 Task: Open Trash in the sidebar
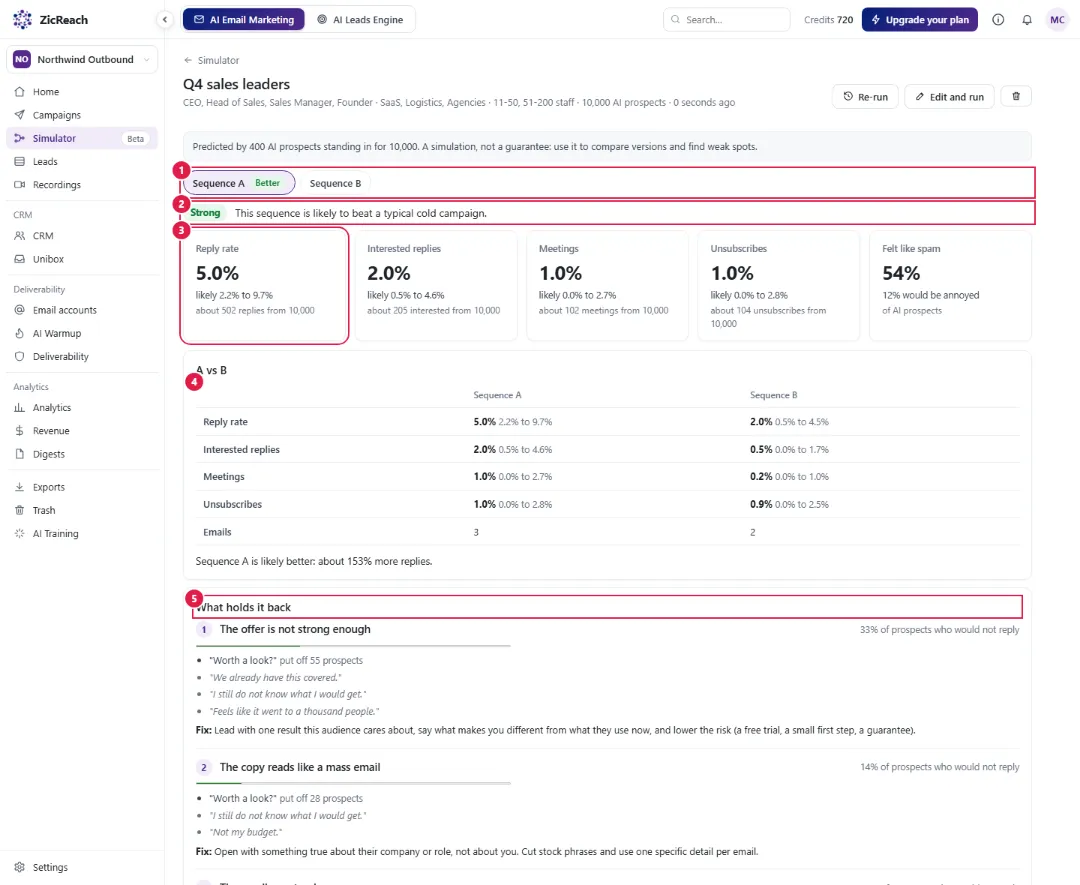(x=82, y=510)
